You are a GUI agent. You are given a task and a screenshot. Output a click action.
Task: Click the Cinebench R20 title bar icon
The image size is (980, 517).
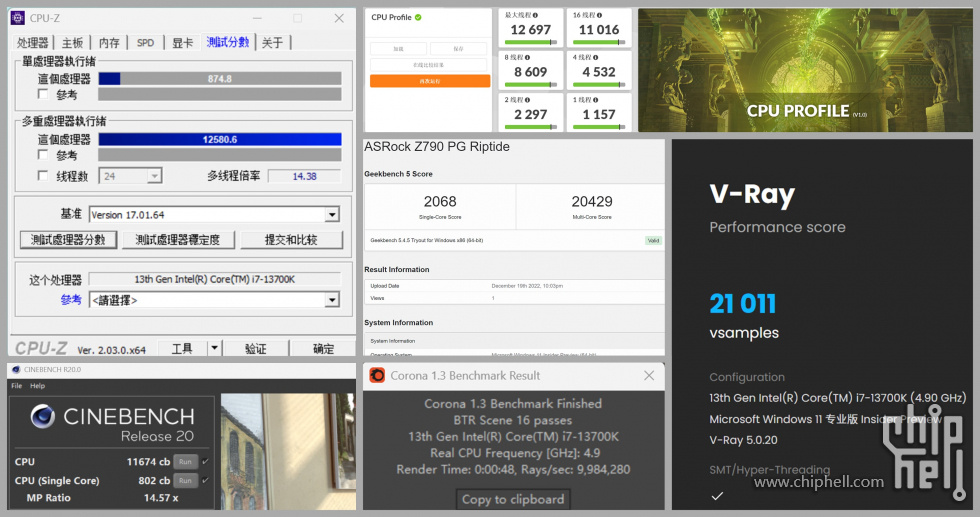click(16, 369)
